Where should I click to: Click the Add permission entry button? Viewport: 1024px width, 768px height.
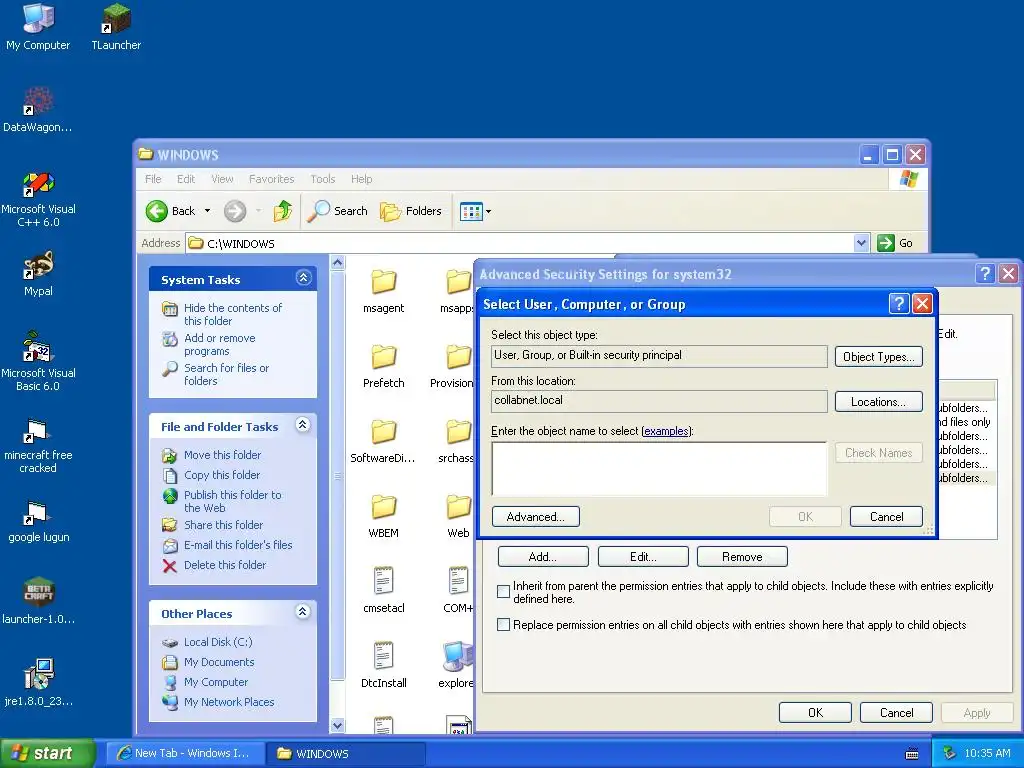543,556
